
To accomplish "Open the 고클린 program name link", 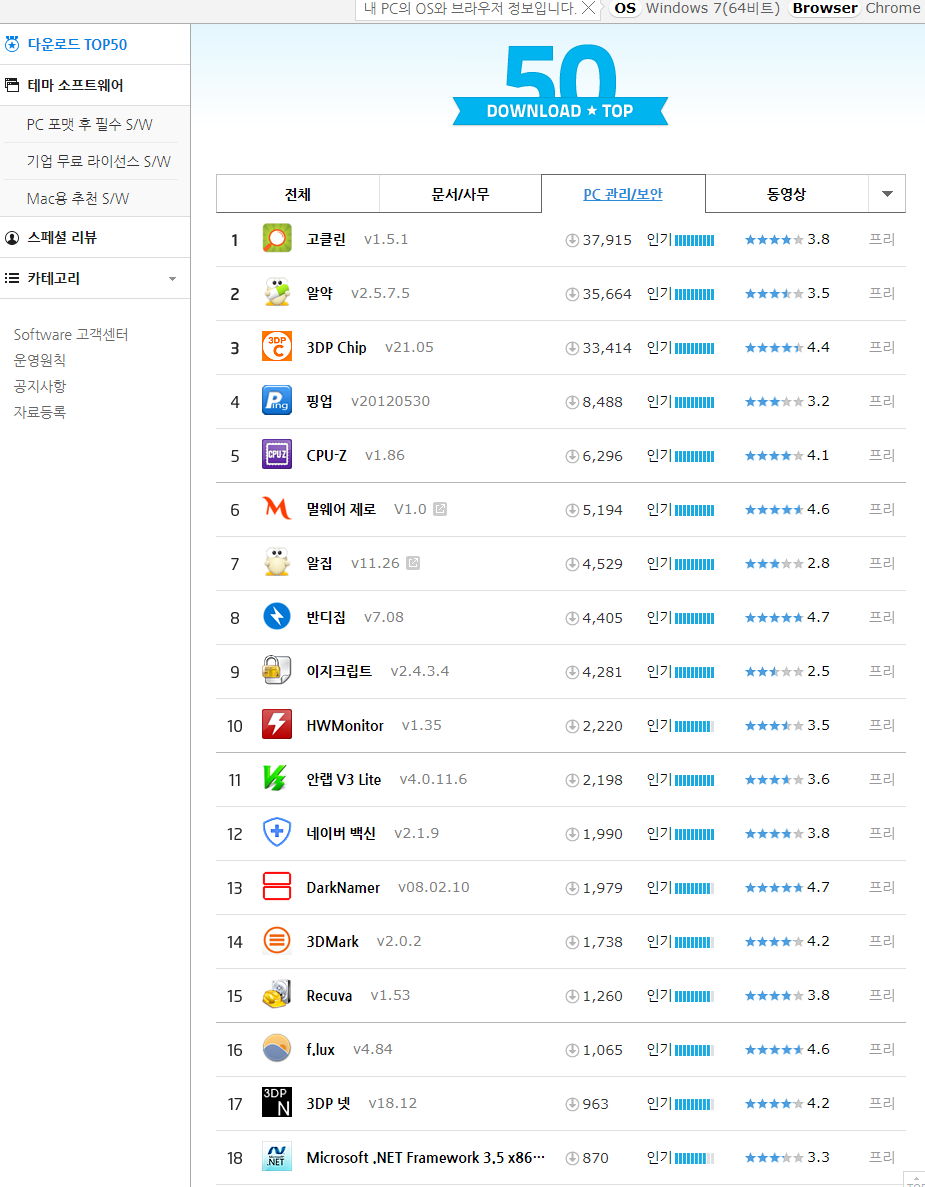I will coord(326,239).
